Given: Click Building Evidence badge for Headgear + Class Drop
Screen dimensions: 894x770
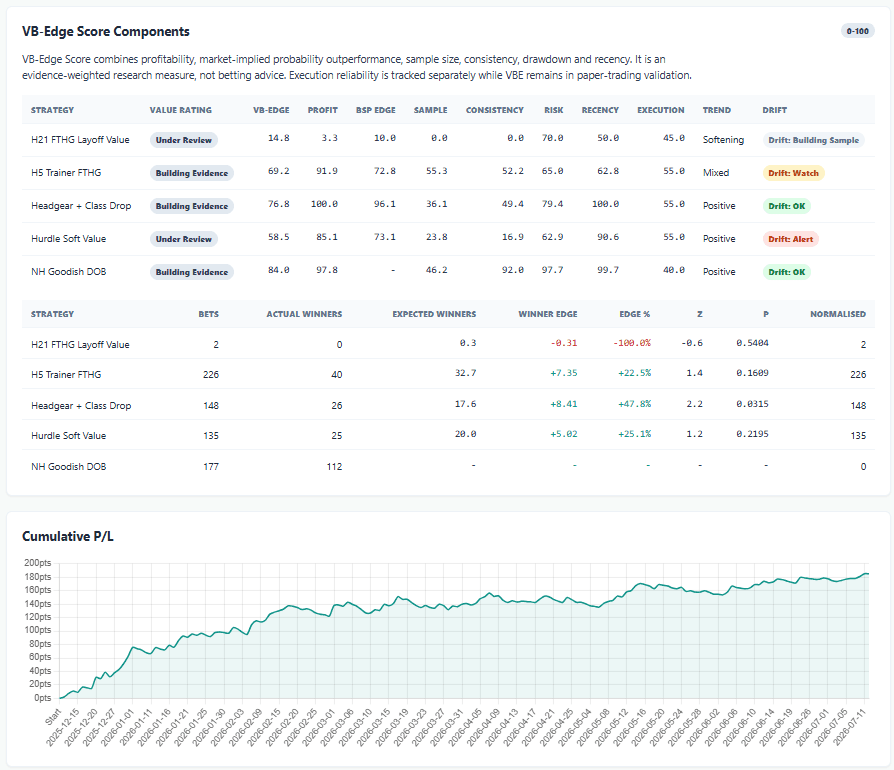Looking at the screenshot, I should (192, 206).
